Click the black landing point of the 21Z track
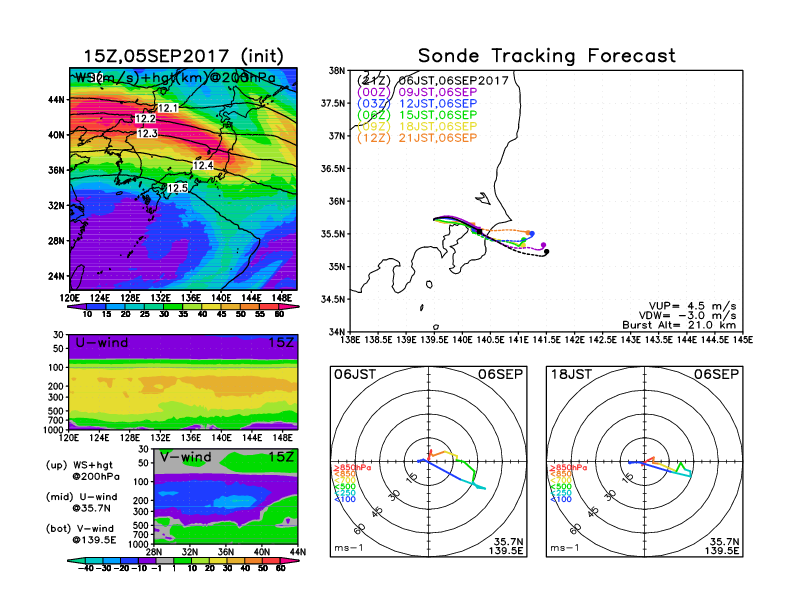The height and width of the screenshot is (612, 792). coord(547,251)
